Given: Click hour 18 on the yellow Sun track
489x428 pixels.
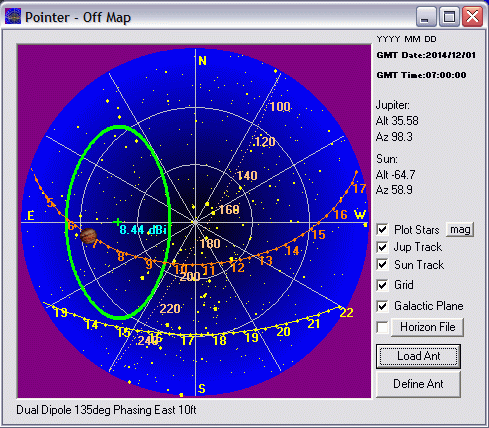Looking at the screenshot, I should 220,340.
